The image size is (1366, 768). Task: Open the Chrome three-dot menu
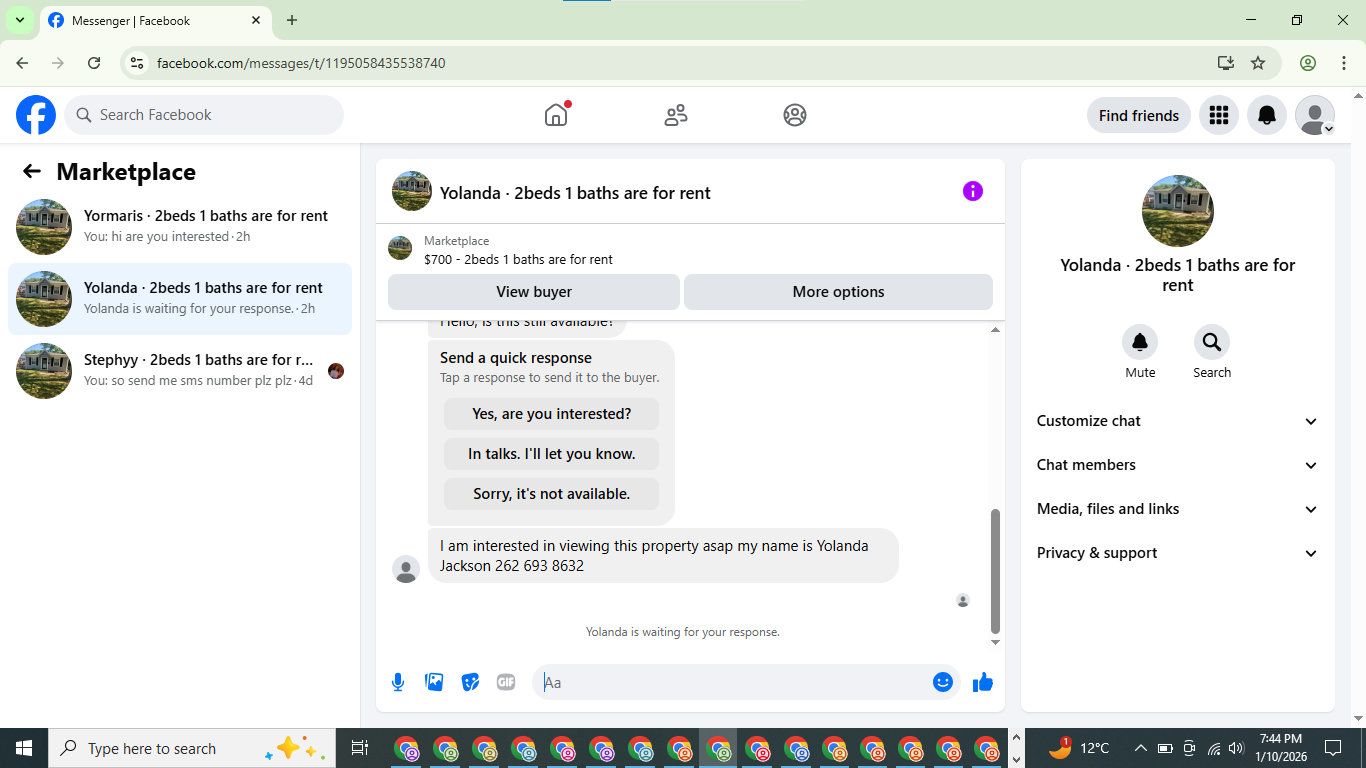1344,63
